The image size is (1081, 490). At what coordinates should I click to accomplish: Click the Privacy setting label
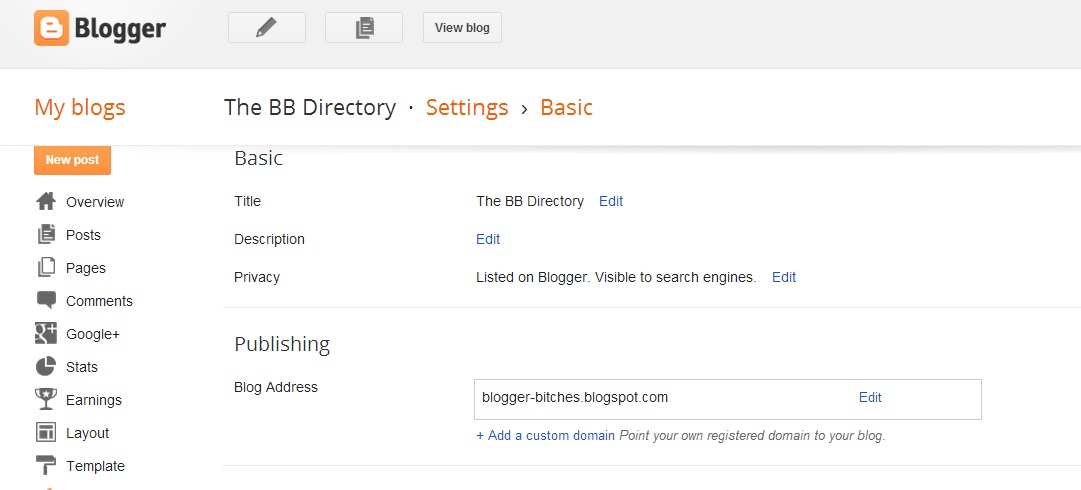tap(257, 277)
